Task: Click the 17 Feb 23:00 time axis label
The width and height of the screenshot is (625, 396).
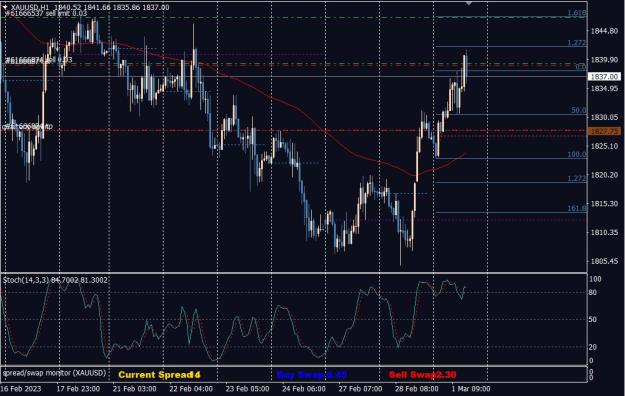Action: point(78,388)
